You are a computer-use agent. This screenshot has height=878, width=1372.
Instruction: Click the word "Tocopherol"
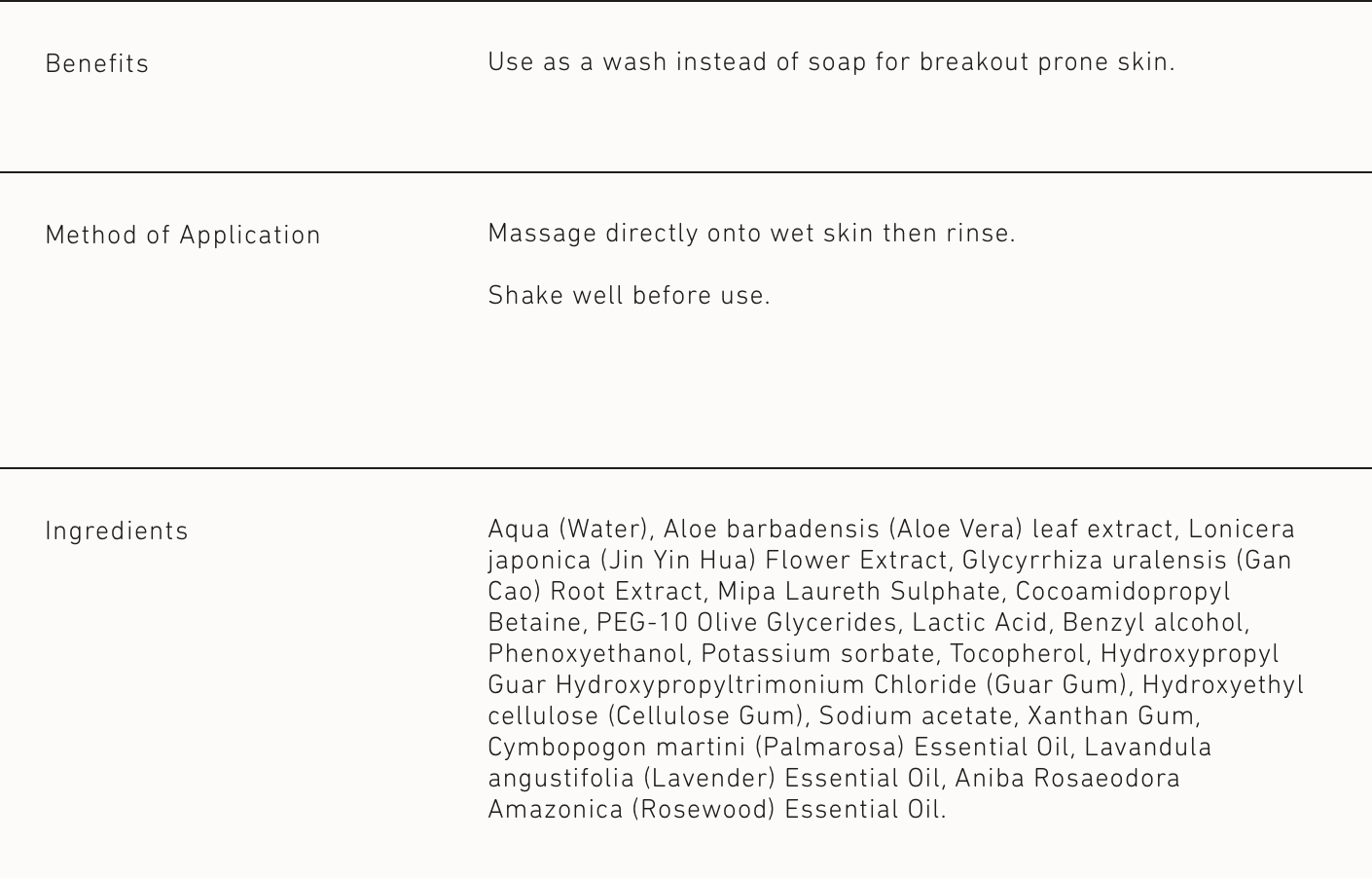click(1017, 654)
